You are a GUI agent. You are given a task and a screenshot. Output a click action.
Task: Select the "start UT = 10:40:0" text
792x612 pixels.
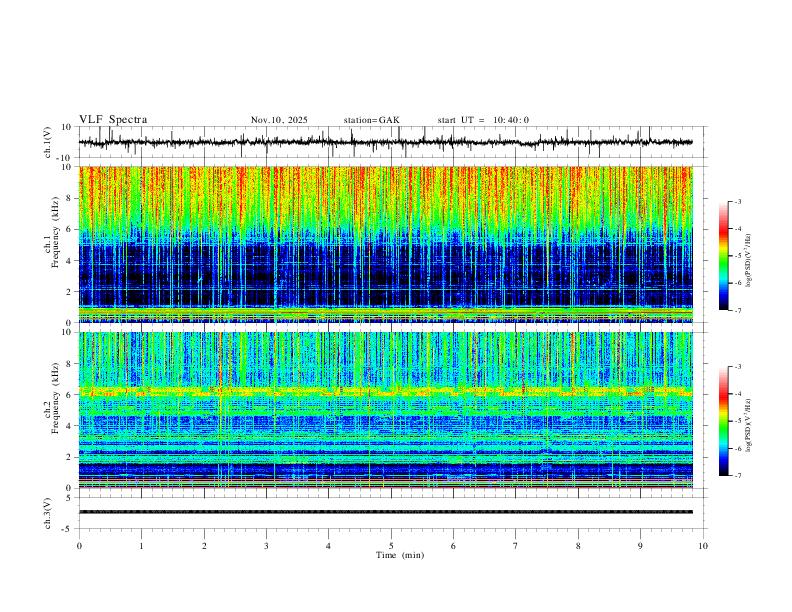coord(483,120)
